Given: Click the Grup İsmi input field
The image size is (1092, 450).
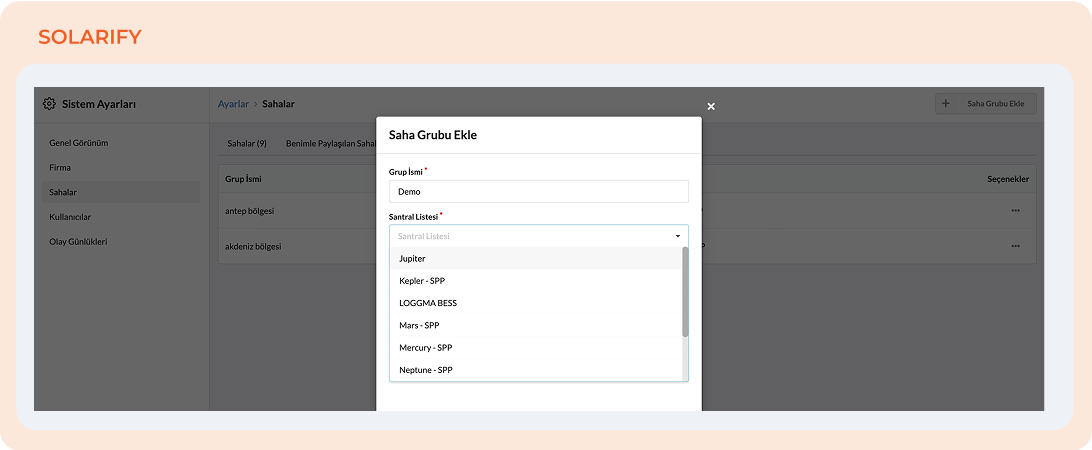Looking at the screenshot, I should coord(538,191).
